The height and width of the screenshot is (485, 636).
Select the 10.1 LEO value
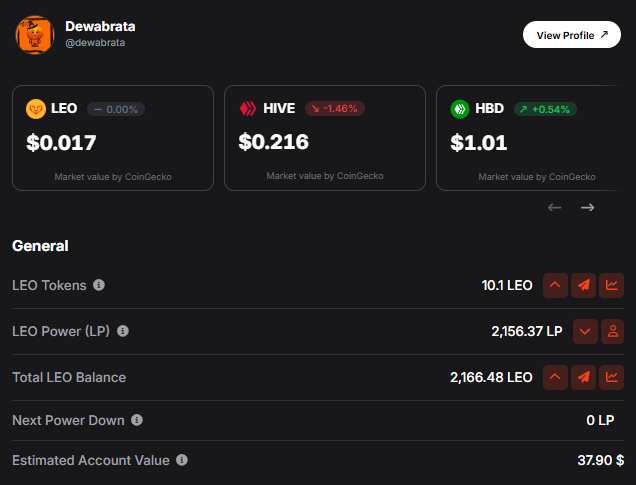point(507,285)
